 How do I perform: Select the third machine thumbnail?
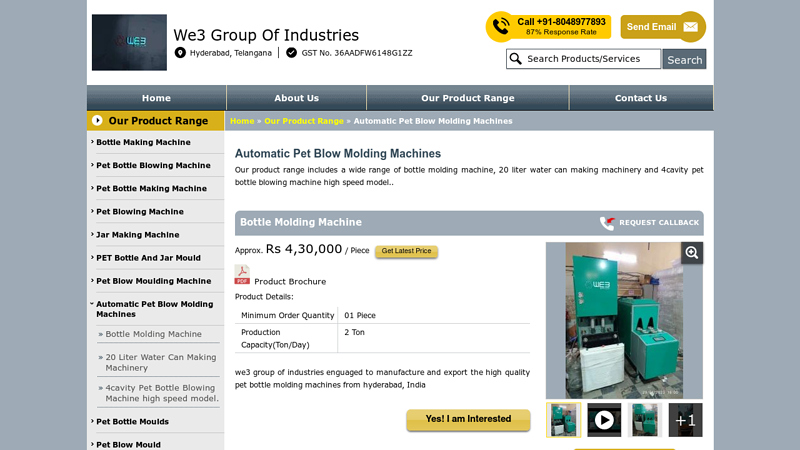coord(645,420)
